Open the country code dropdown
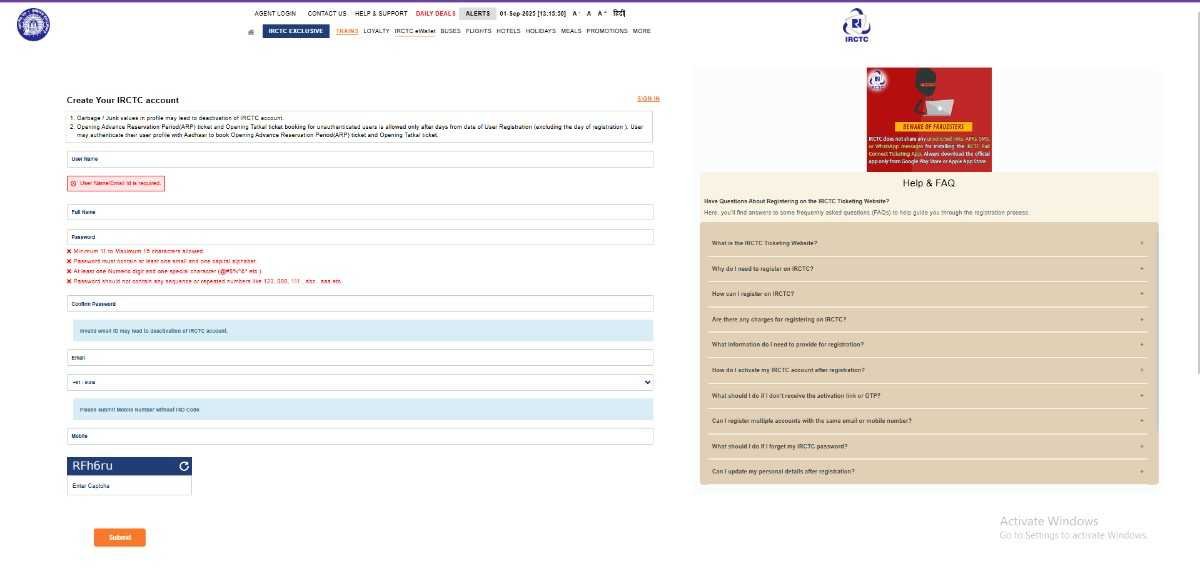Screen dimensions: 1200x571 click(x=360, y=382)
